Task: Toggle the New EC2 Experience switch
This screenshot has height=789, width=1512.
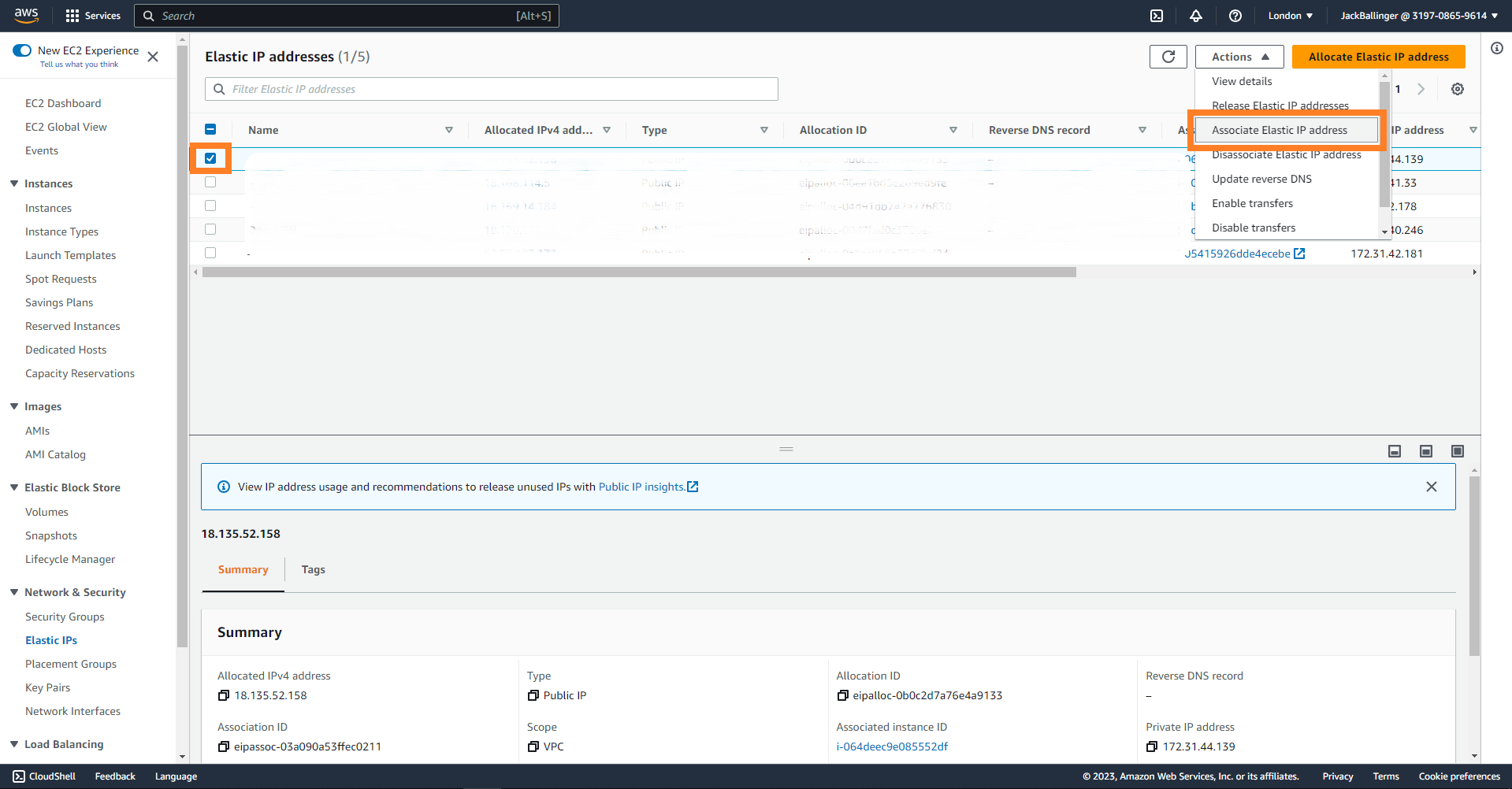Action: 22,50
